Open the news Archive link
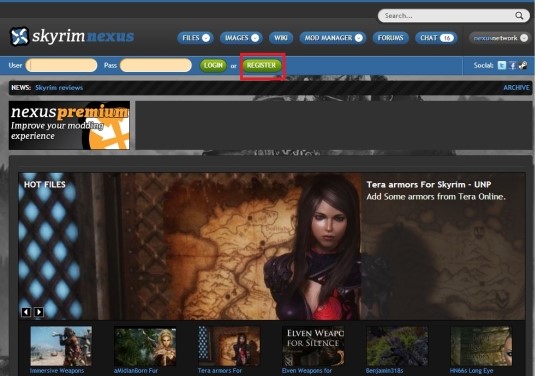This screenshot has width=550, height=376. [516, 88]
